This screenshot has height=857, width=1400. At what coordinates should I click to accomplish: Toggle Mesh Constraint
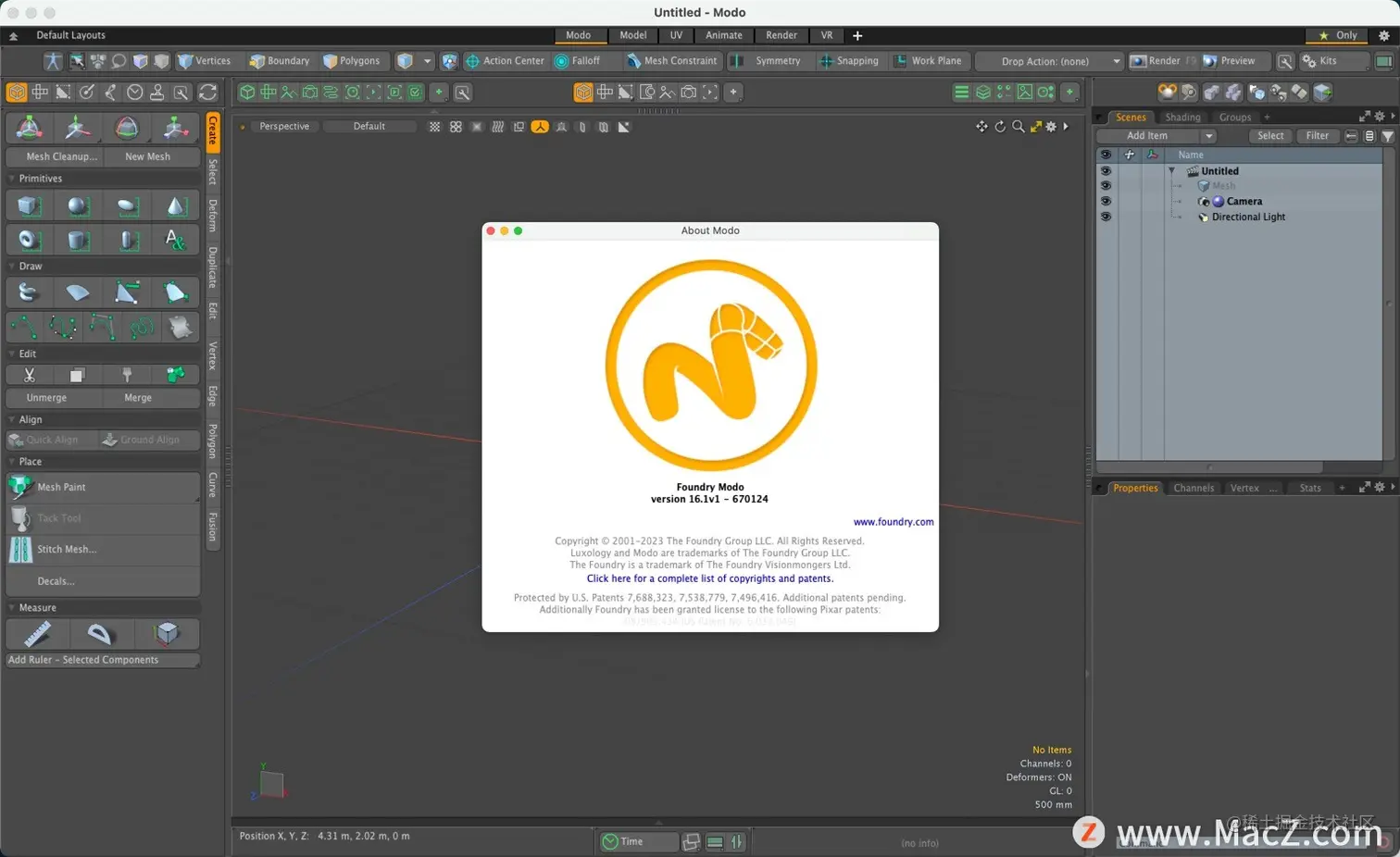(x=672, y=61)
